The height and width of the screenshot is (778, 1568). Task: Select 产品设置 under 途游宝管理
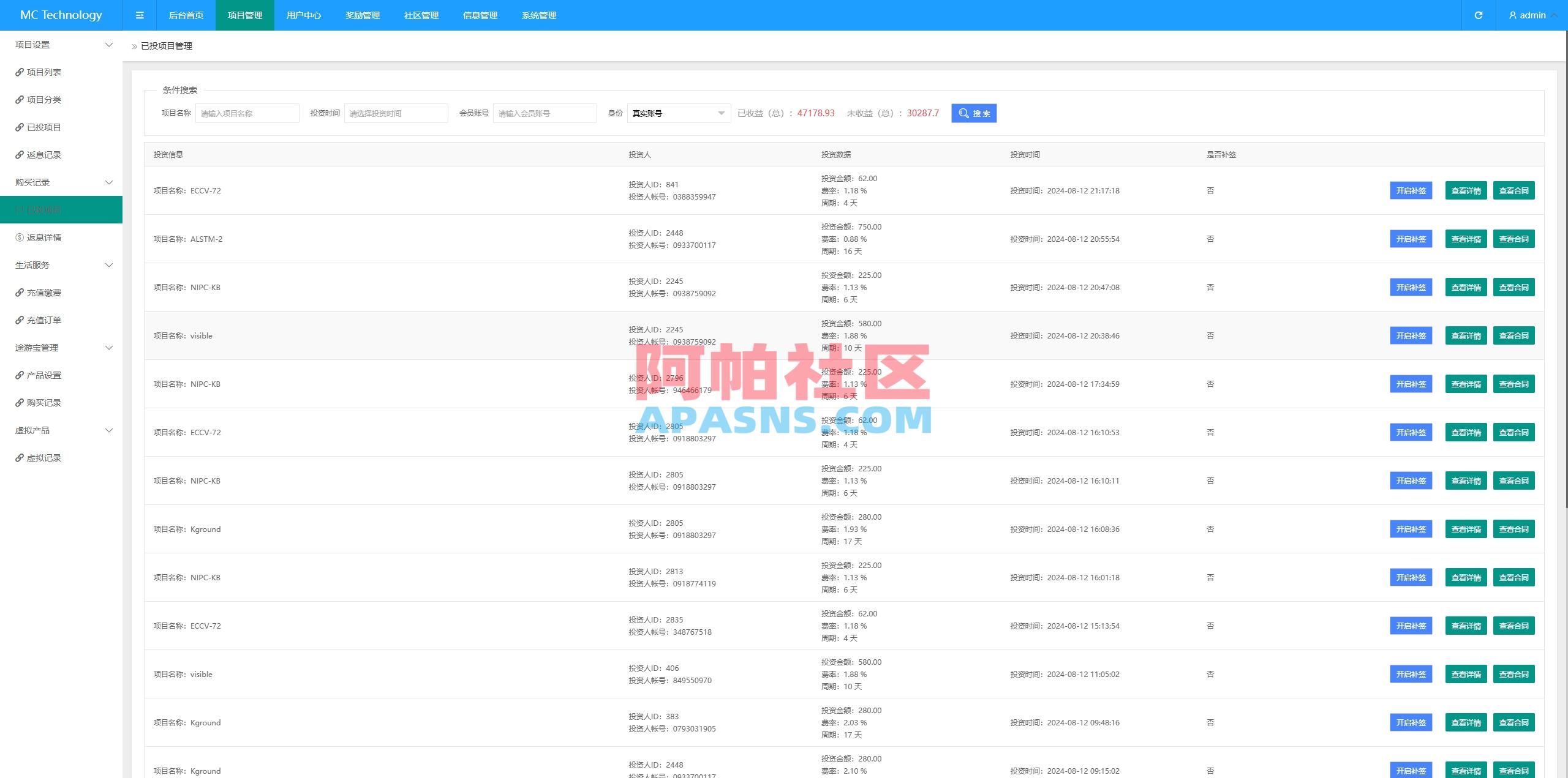[x=43, y=375]
